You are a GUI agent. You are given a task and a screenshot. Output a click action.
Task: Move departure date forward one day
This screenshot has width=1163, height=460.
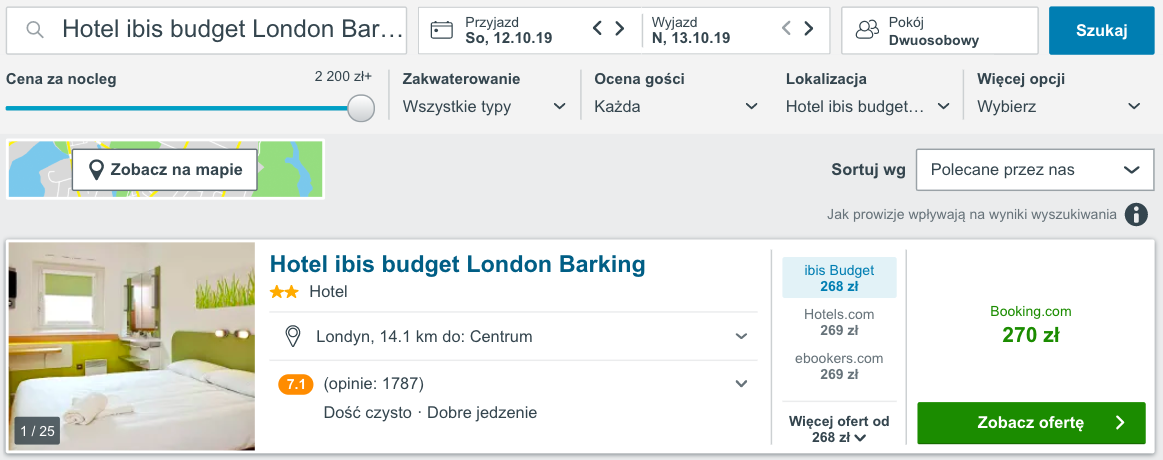tap(809, 29)
